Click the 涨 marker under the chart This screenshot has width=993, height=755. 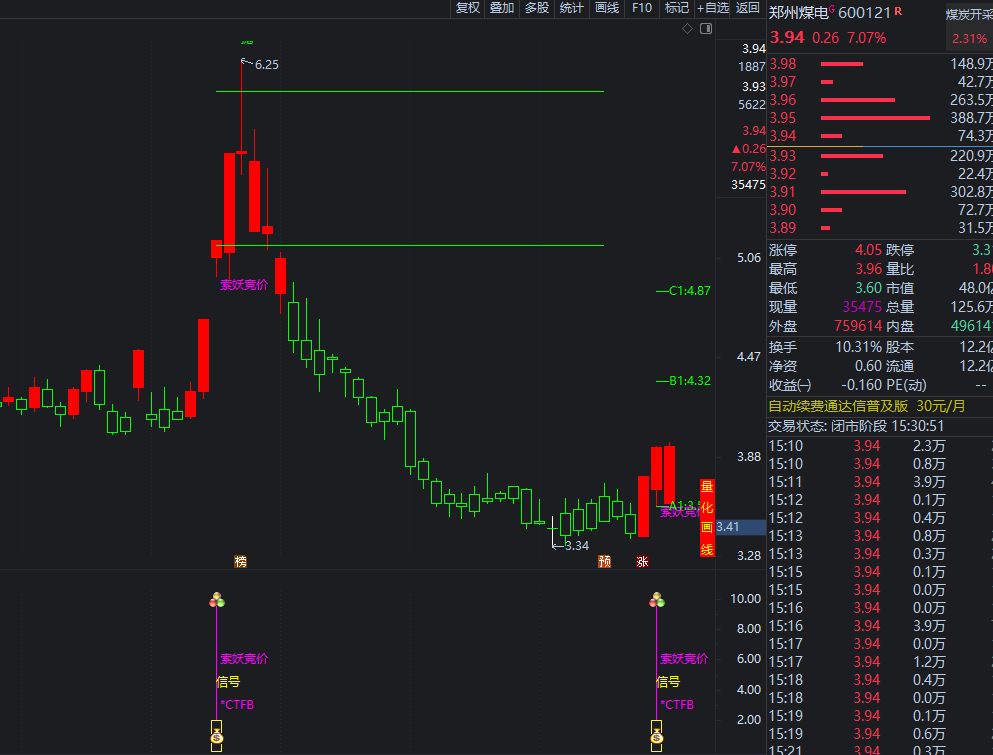point(642,561)
